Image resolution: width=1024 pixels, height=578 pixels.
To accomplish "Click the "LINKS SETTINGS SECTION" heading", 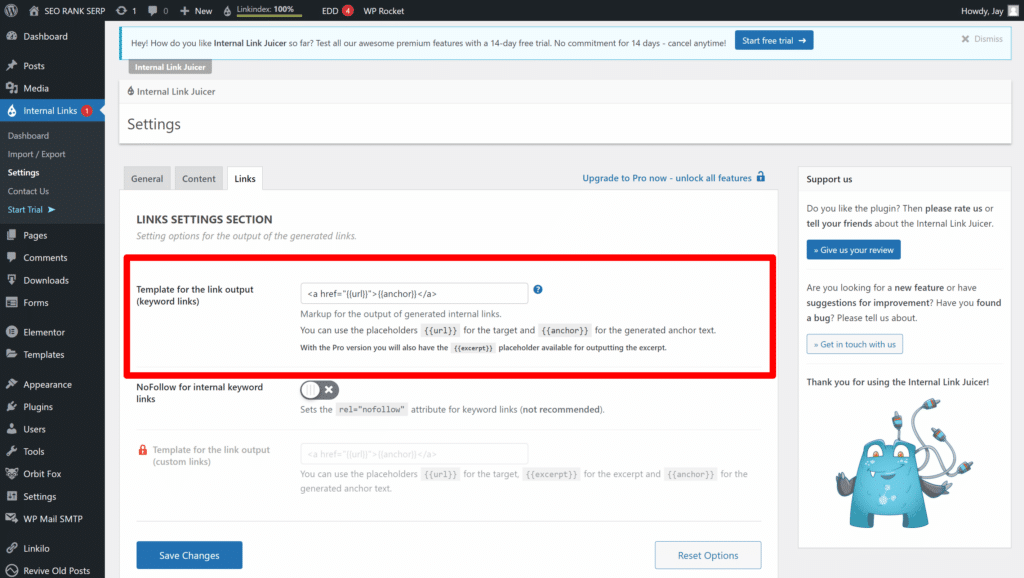I will [204, 219].
